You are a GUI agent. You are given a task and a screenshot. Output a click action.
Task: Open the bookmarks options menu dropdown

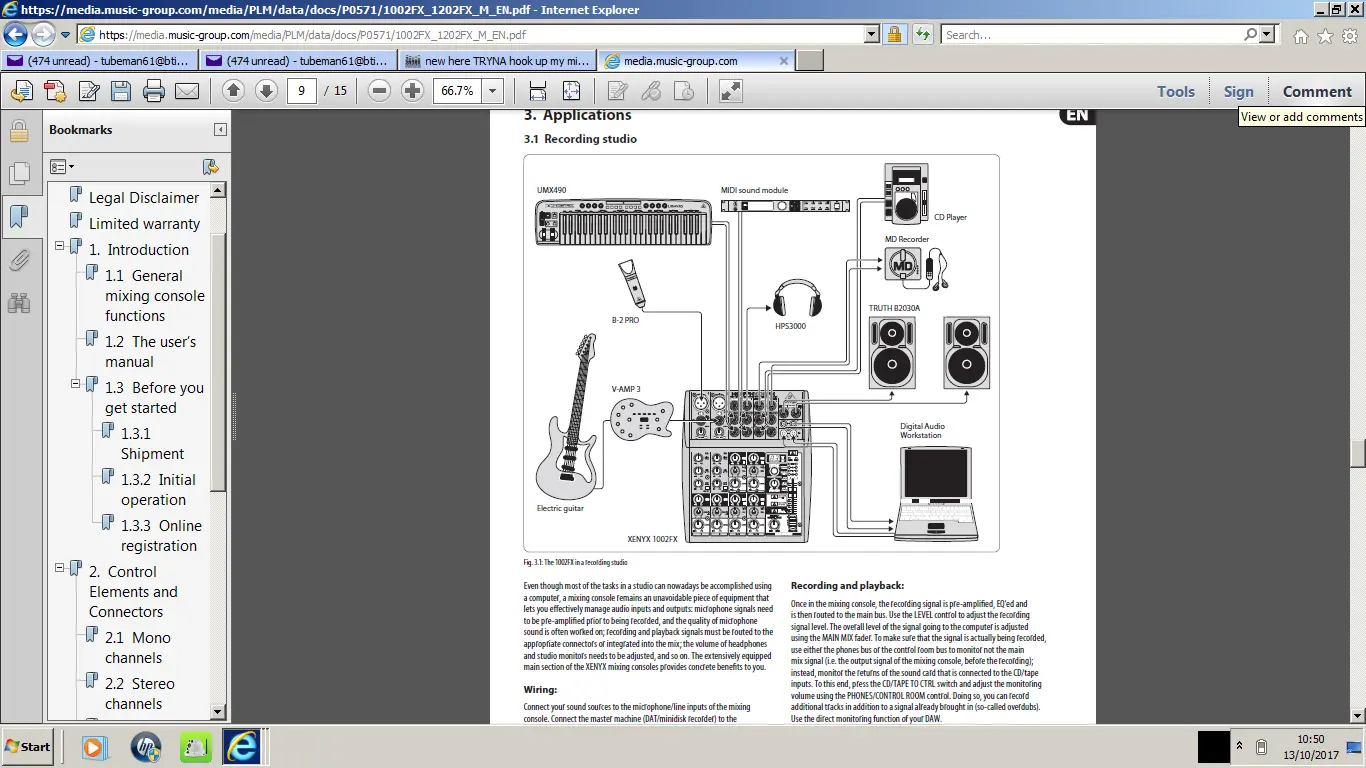click(x=62, y=167)
